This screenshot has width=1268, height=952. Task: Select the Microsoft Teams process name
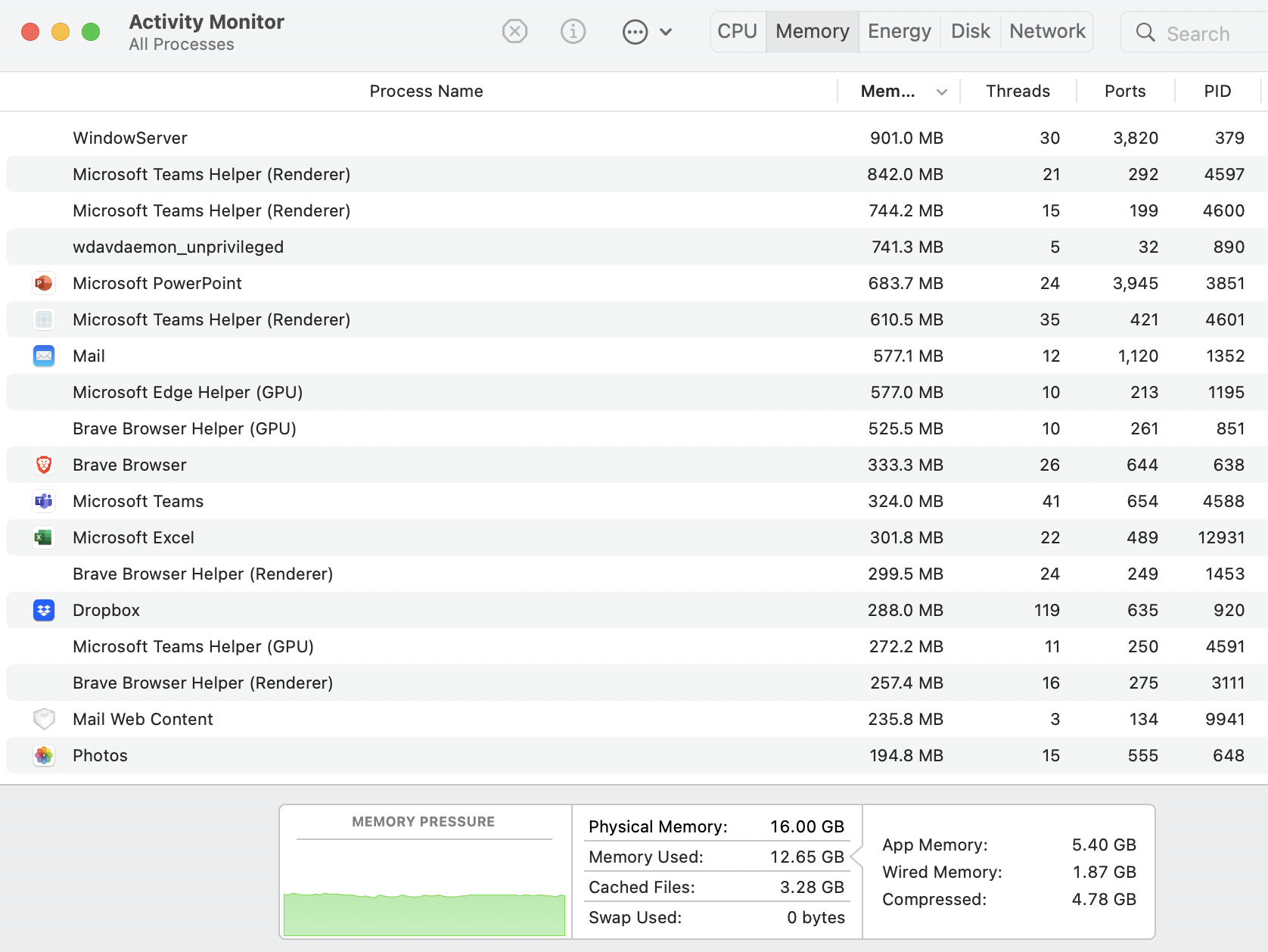pos(138,502)
